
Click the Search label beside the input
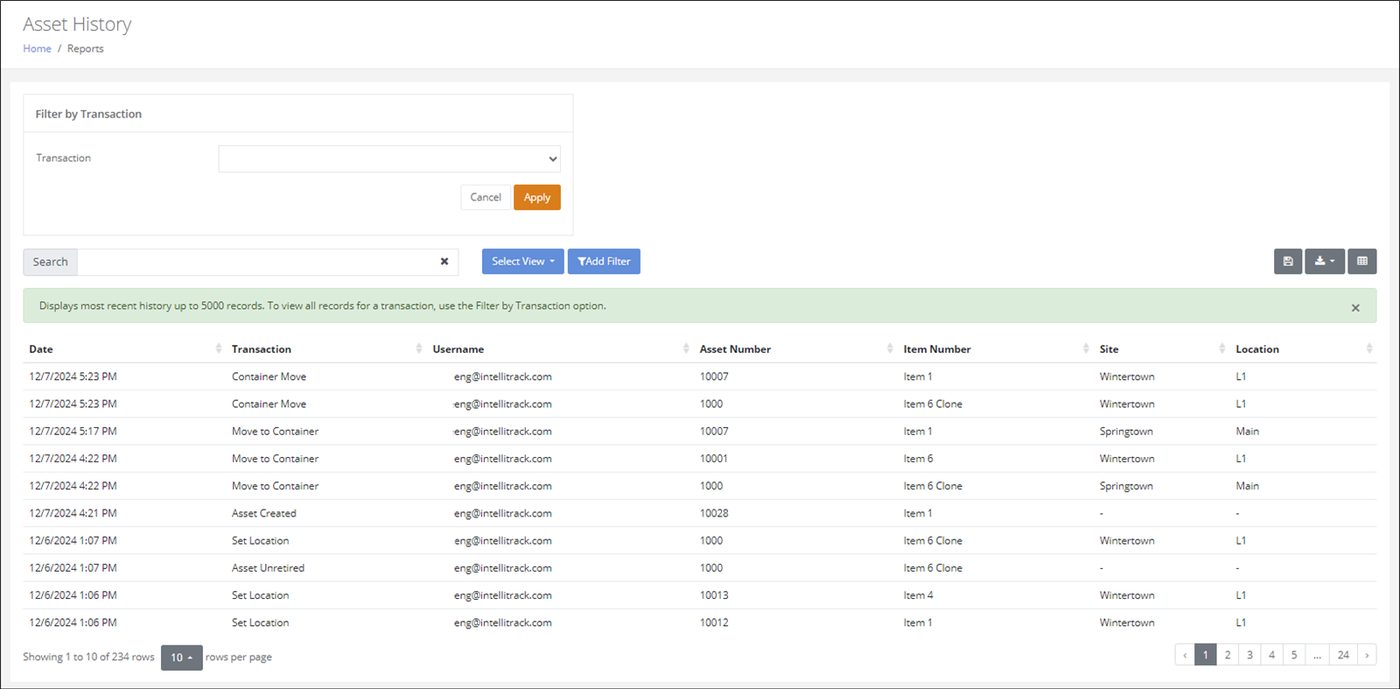pyautogui.click(x=50, y=262)
